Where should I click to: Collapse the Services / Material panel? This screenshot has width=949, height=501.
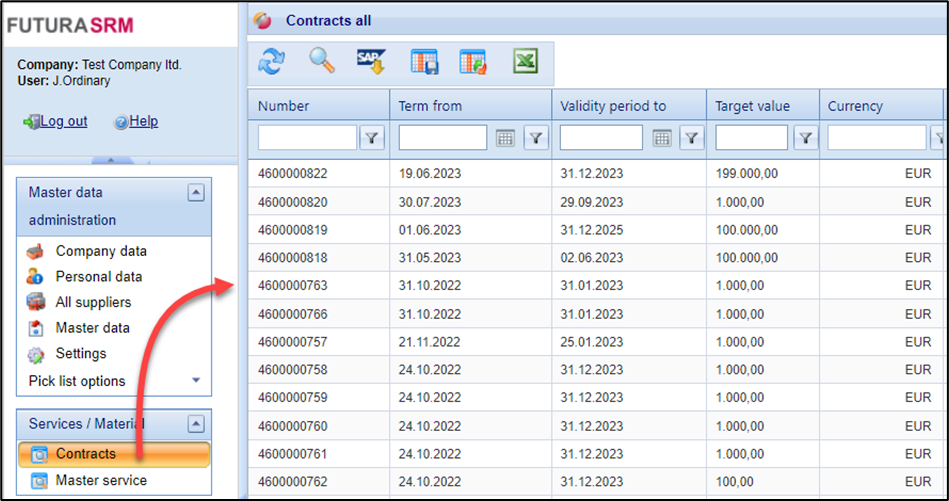[196, 423]
